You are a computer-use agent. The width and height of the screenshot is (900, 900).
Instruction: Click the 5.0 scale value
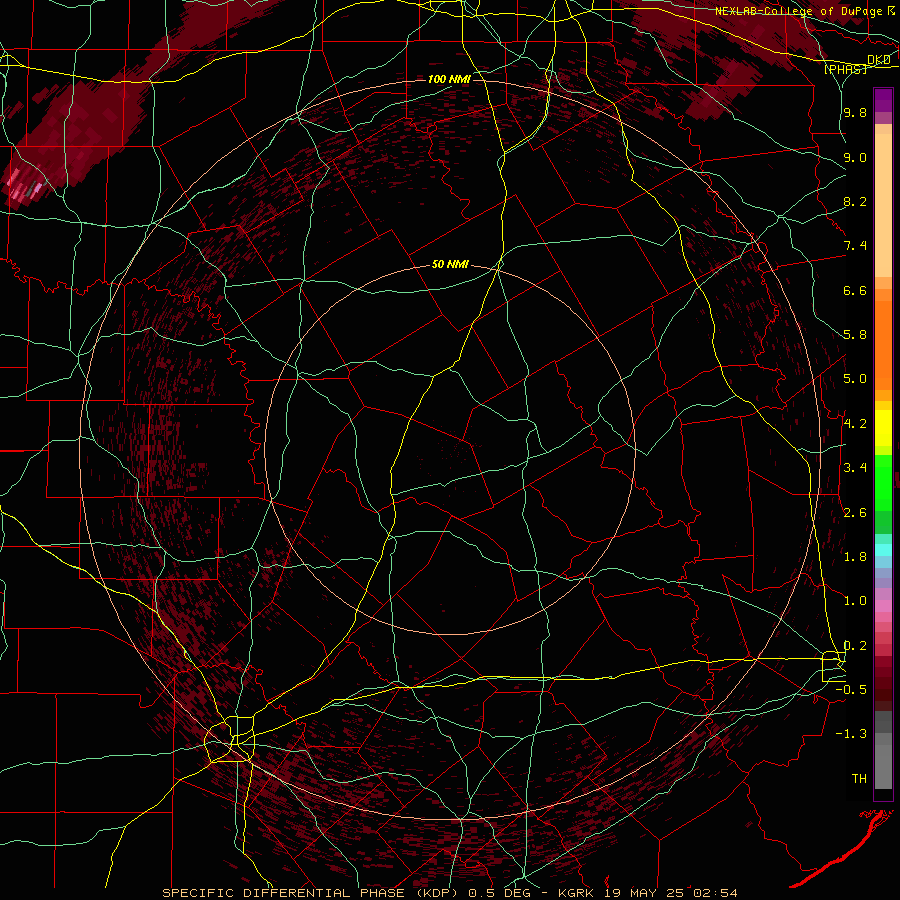coord(855,379)
